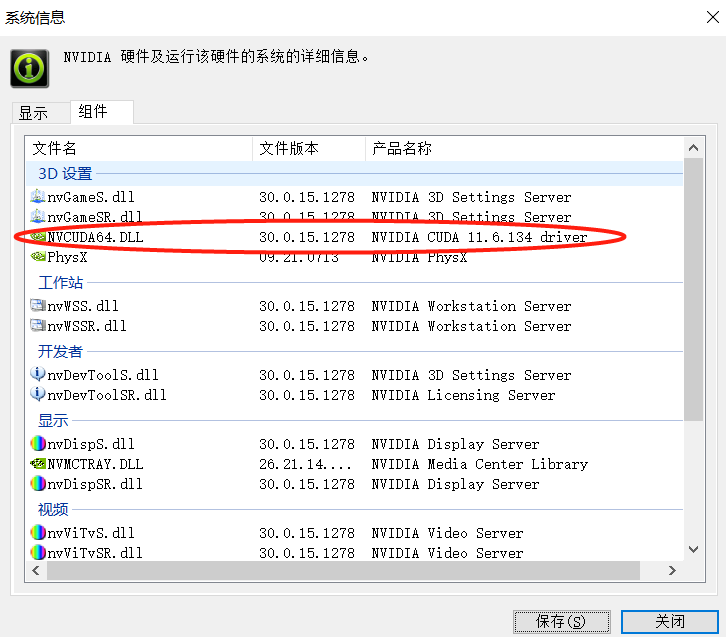Open the 组件 tab
This screenshot has height=637, width=726.
(93, 112)
